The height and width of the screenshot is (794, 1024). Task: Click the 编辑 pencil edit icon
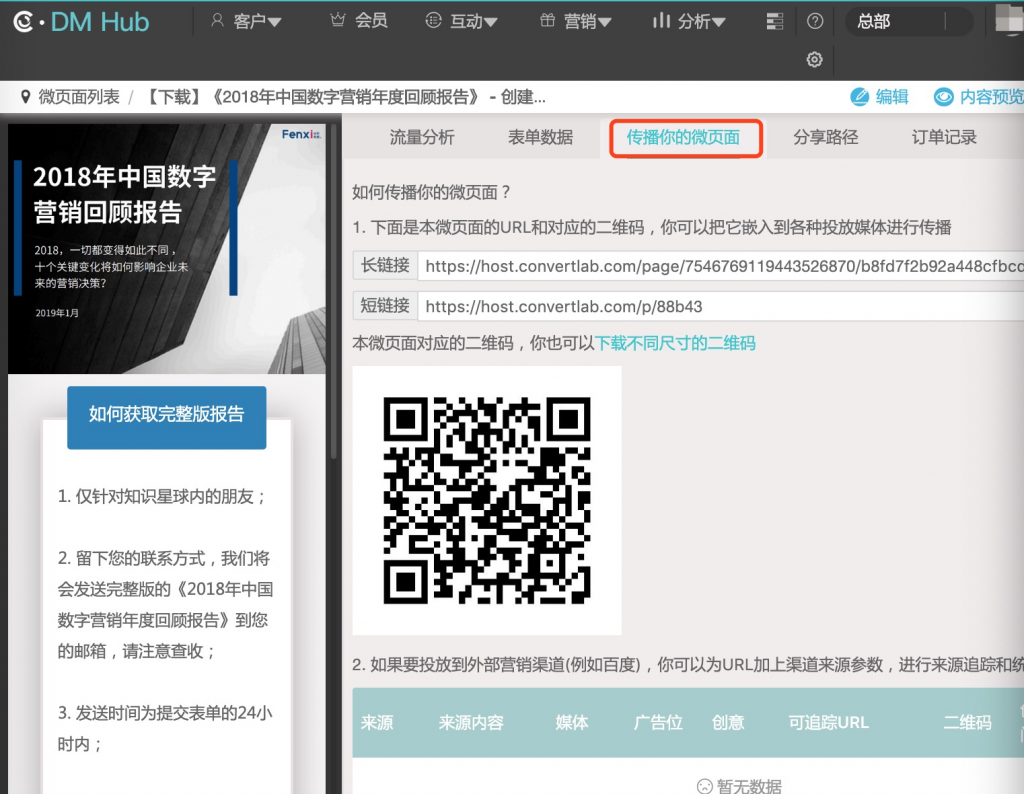click(860, 97)
